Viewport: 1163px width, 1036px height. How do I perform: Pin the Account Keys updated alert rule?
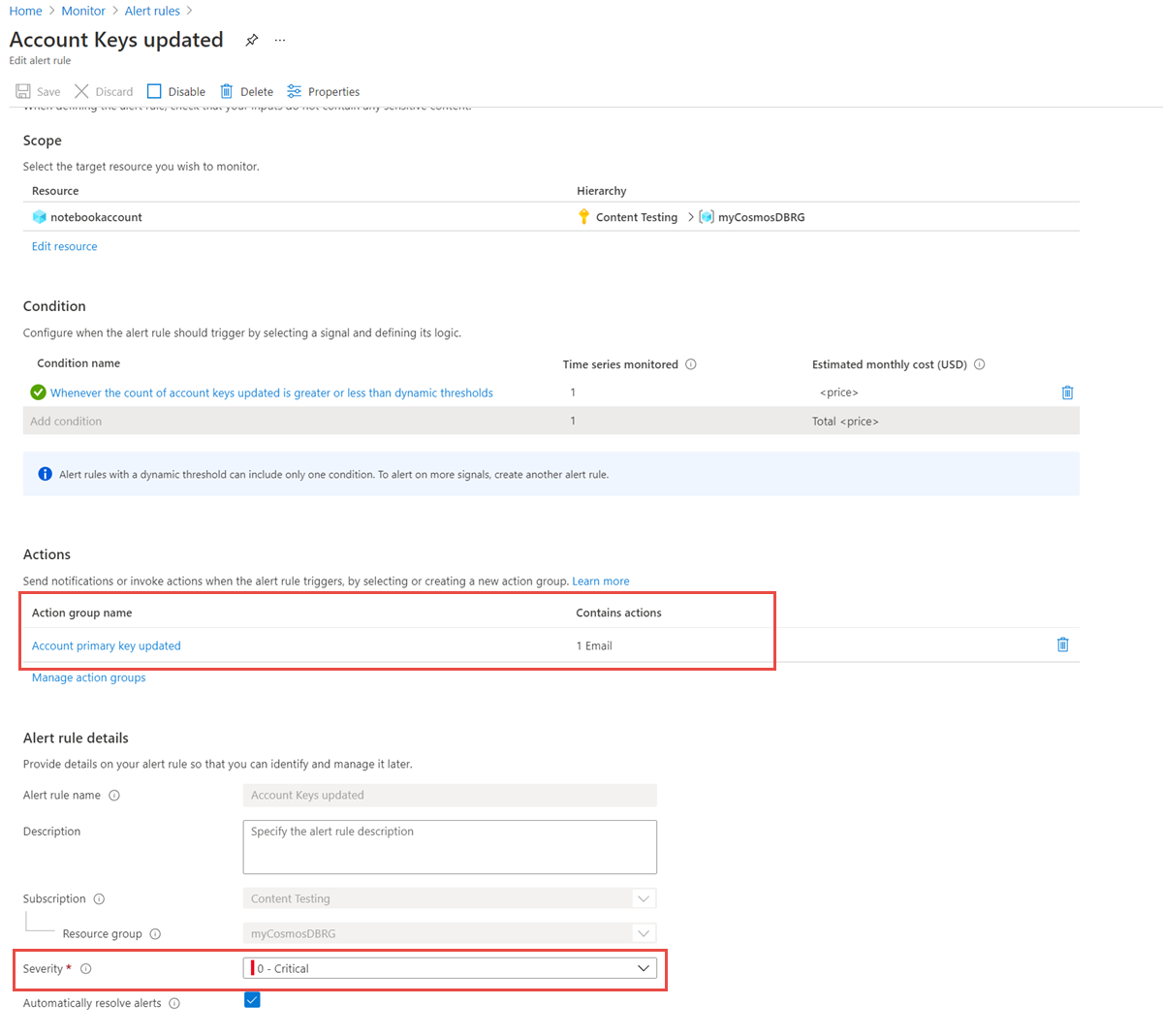(x=252, y=40)
